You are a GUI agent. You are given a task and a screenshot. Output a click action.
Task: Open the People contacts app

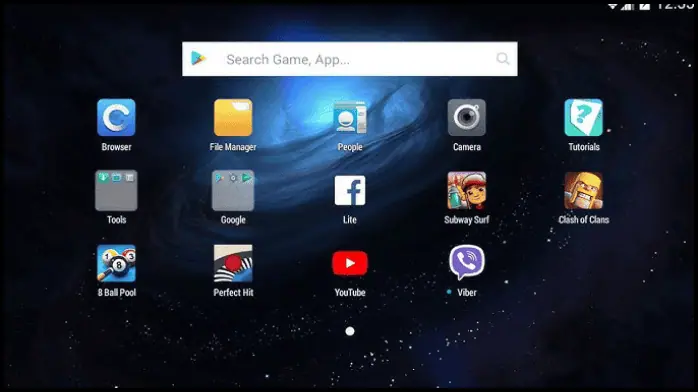[x=350, y=117]
